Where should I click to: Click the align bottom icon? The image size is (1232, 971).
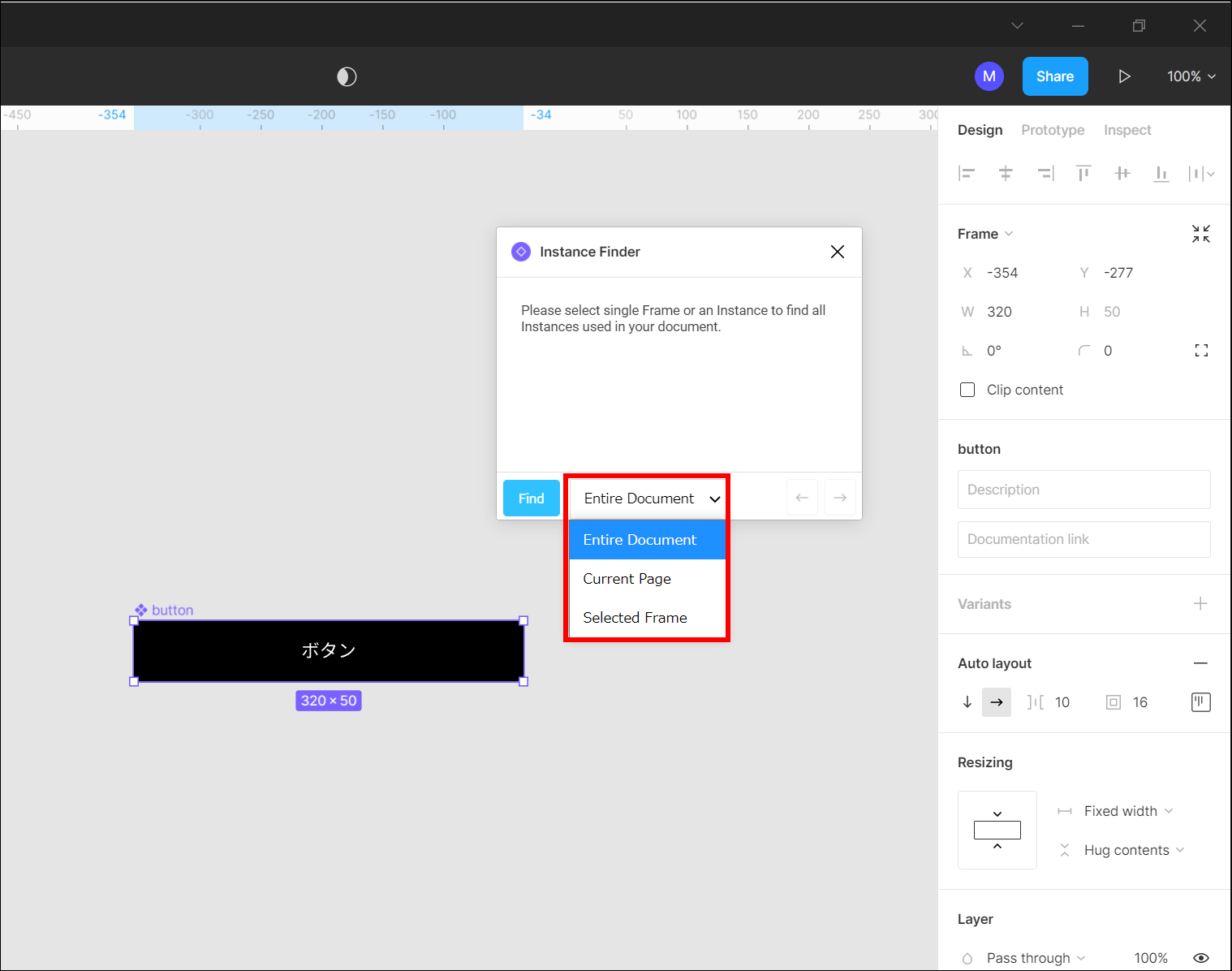pos(1161,173)
